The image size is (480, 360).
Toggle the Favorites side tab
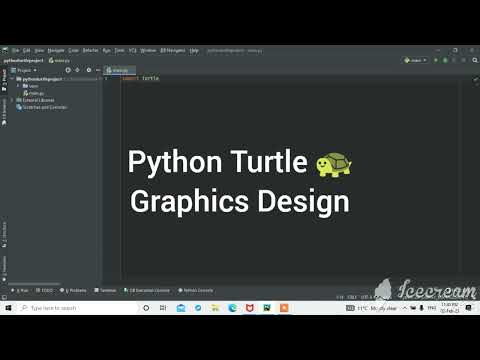click(x=4, y=268)
